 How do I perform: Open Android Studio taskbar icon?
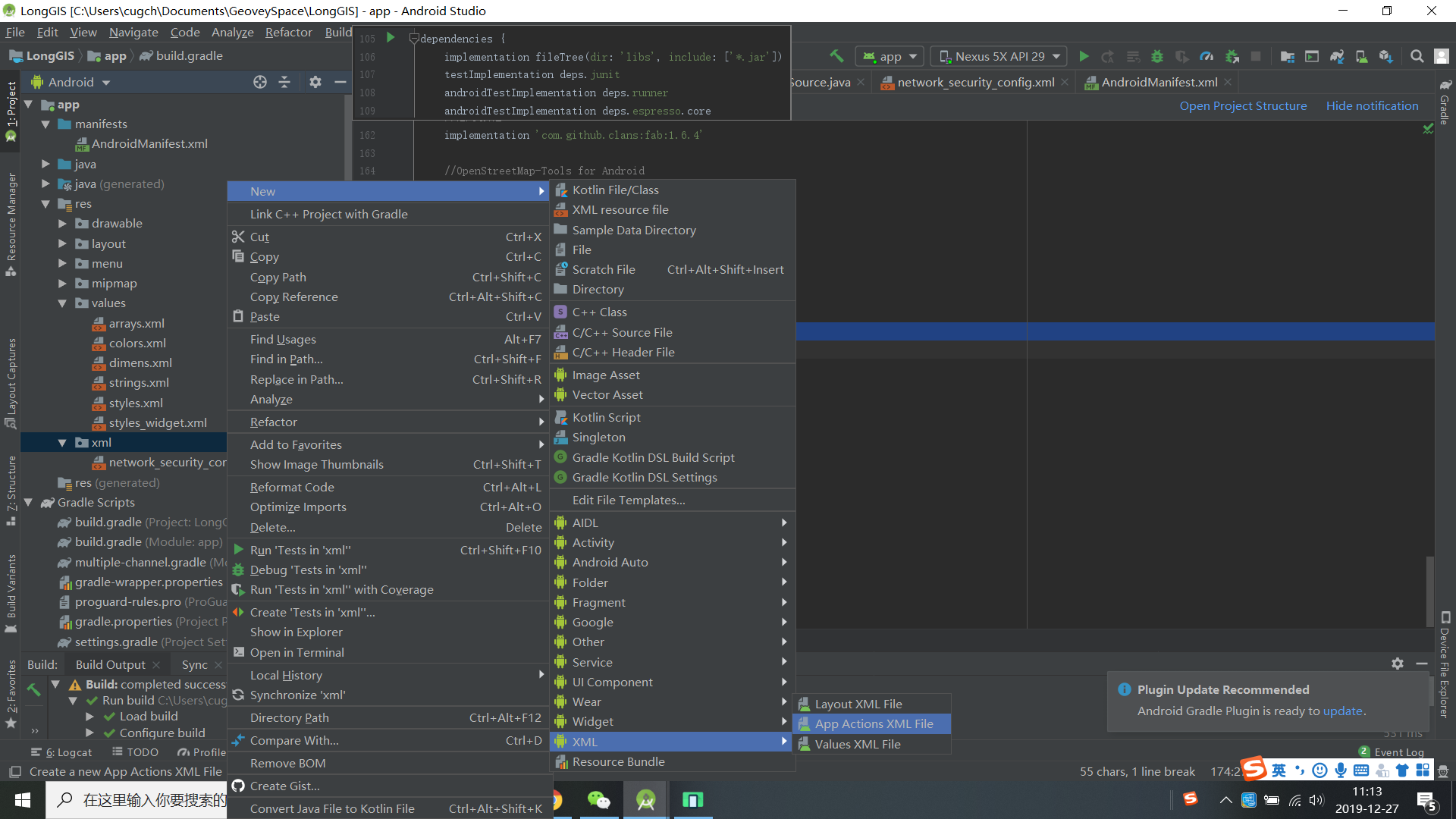pyautogui.click(x=645, y=800)
